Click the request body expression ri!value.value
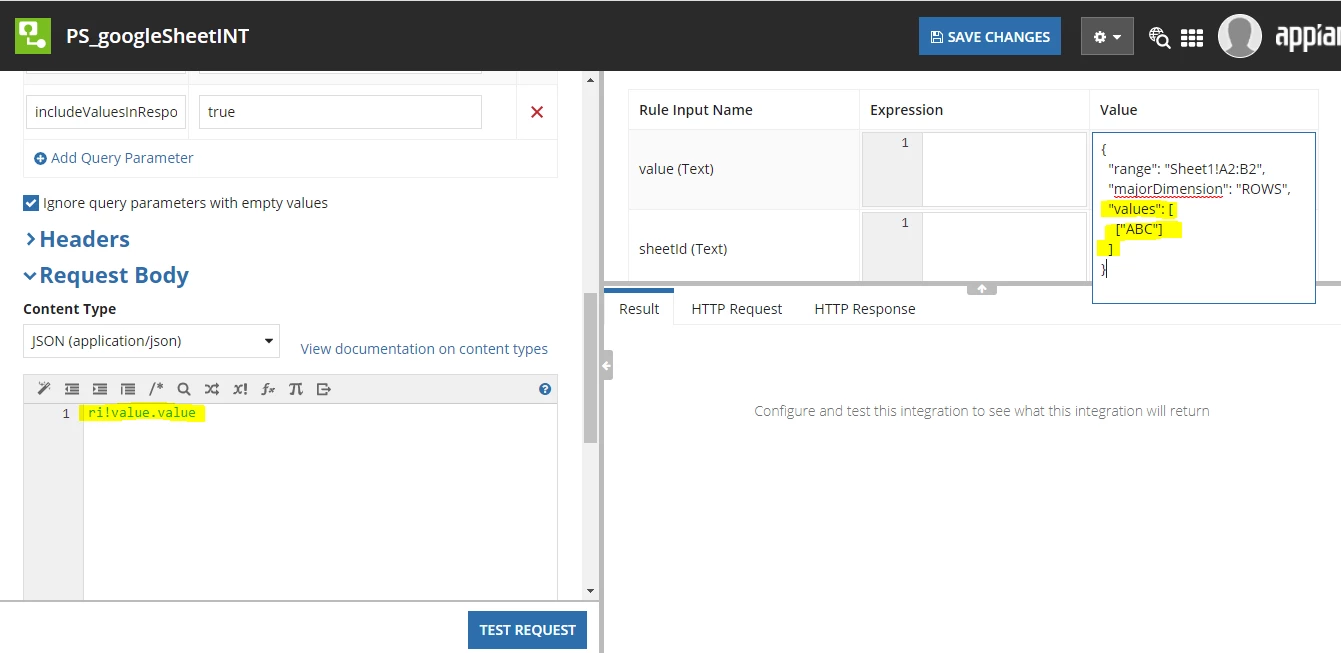The image size is (1341, 653). (x=142, y=413)
